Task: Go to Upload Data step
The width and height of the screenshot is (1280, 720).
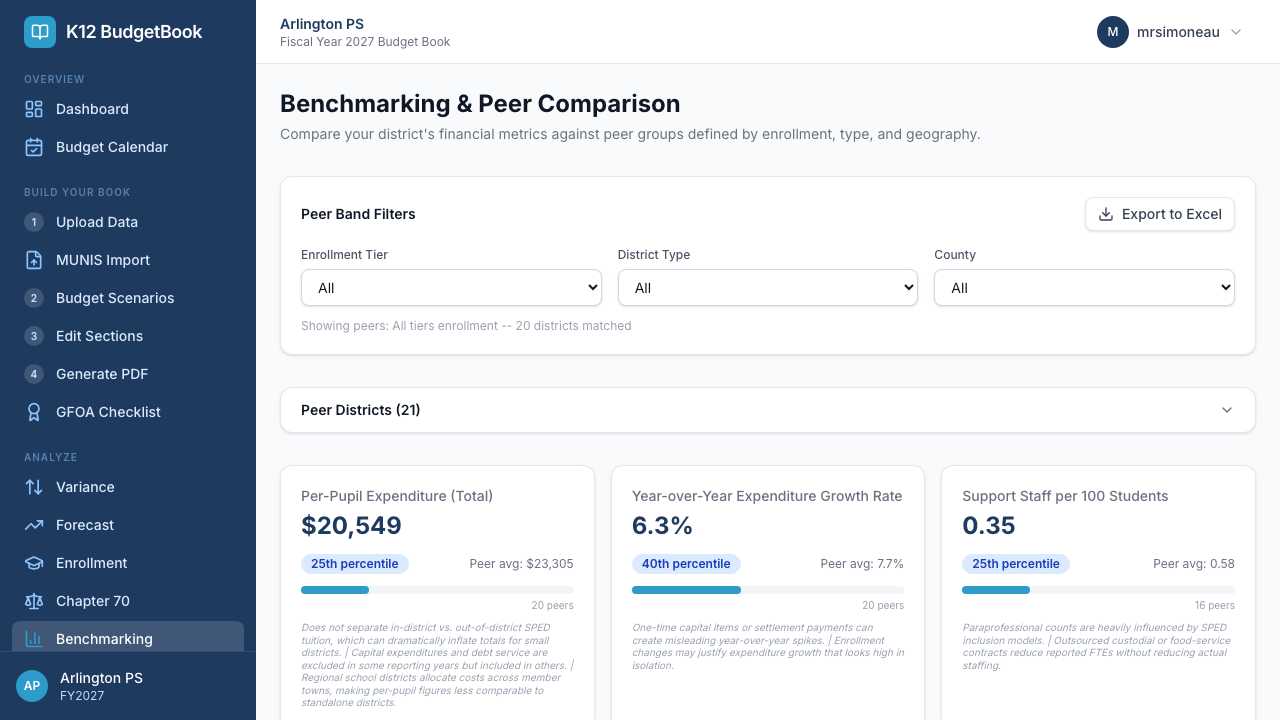Action: [x=97, y=222]
